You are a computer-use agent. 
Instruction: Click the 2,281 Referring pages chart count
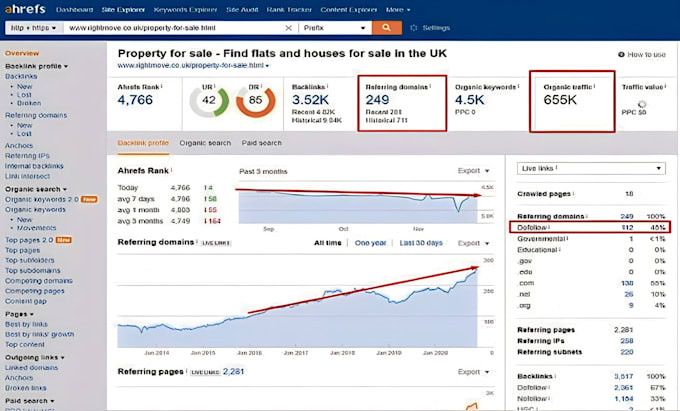234,372
